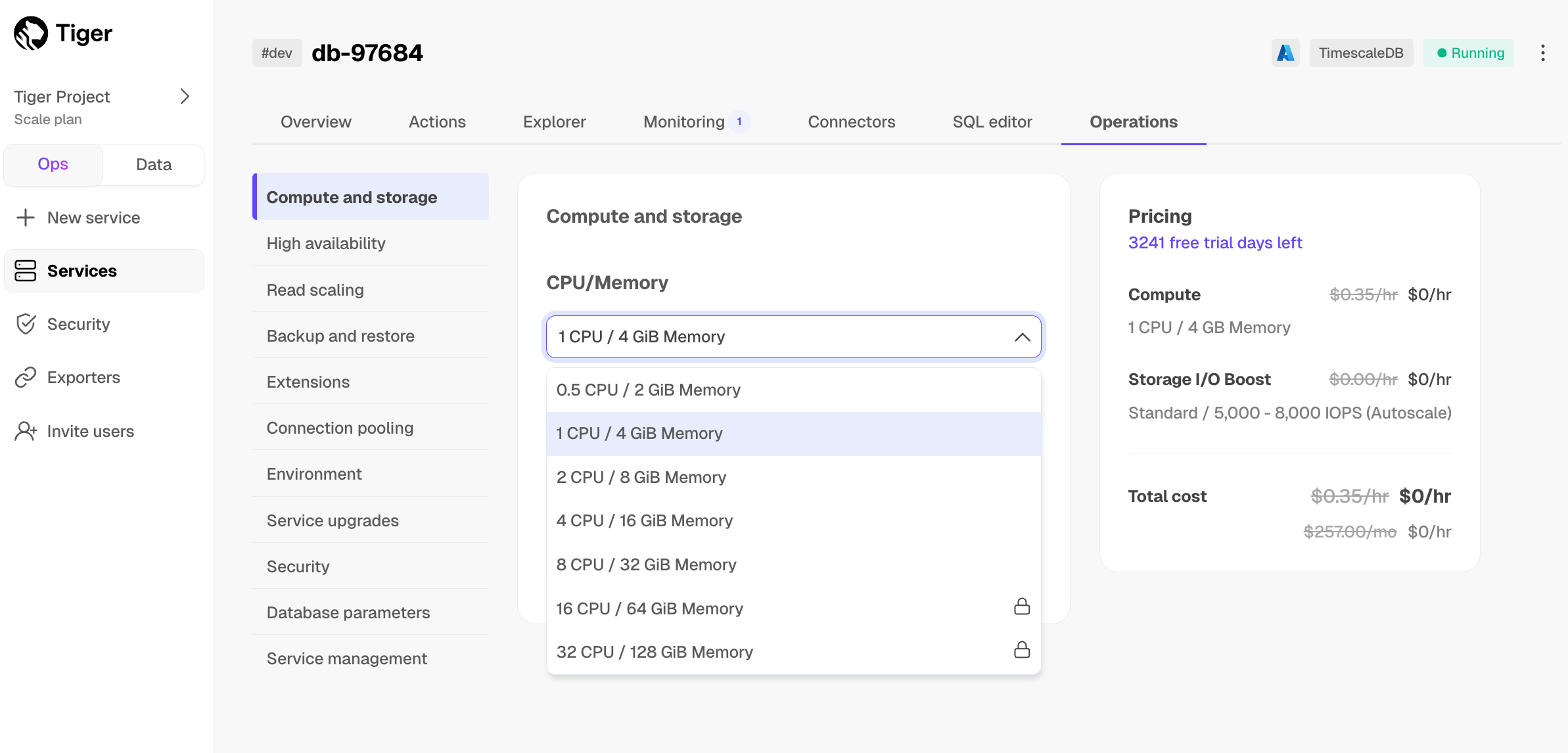Click the Security shield icon in sidebar
1568x753 pixels.
pyautogui.click(x=26, y=324)
